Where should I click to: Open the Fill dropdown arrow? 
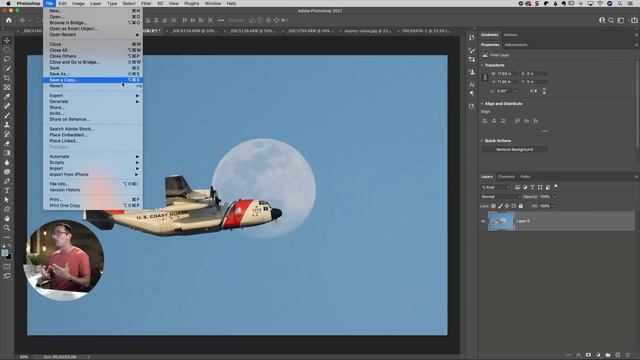coord(554,206)
